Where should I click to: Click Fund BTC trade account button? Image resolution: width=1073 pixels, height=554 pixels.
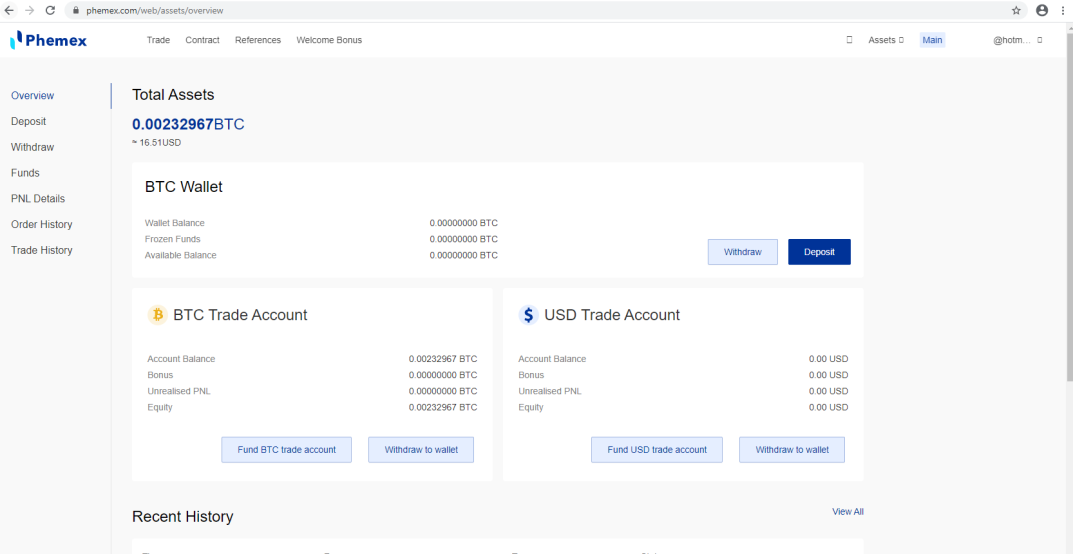tap(286, 450)
